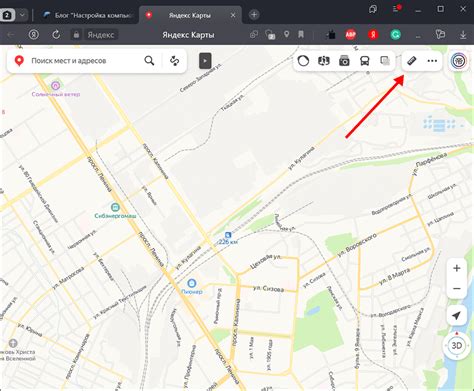Screen dimensions: 474x391
Task: Reload the page
Action: click(56, 34)
